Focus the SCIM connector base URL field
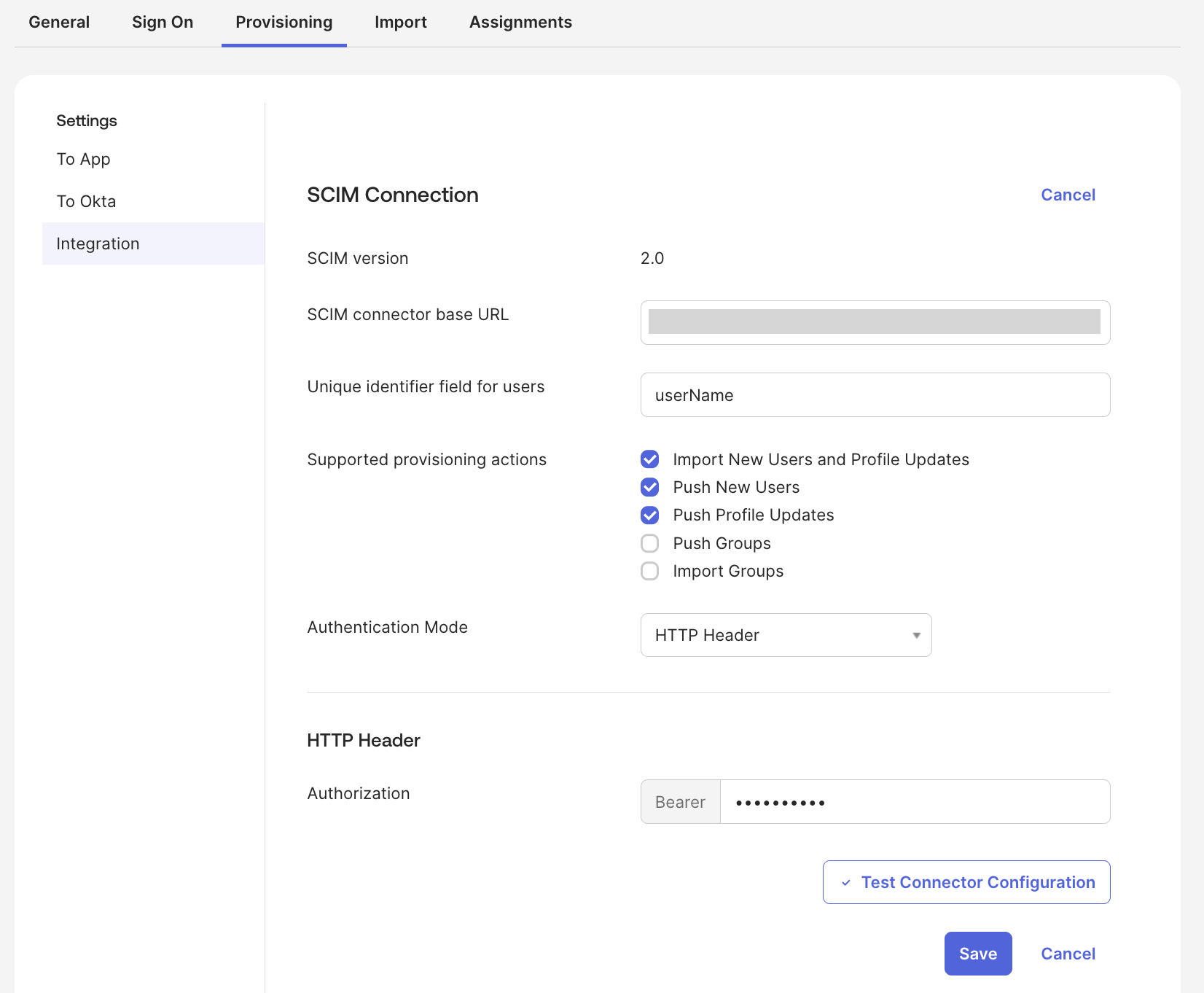 [x=875, y=322]
